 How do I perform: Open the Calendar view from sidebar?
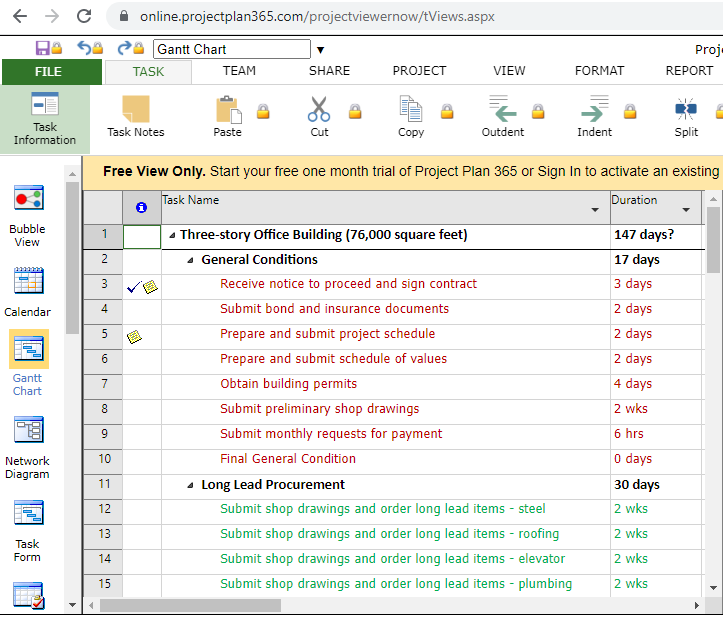(27, 292)
